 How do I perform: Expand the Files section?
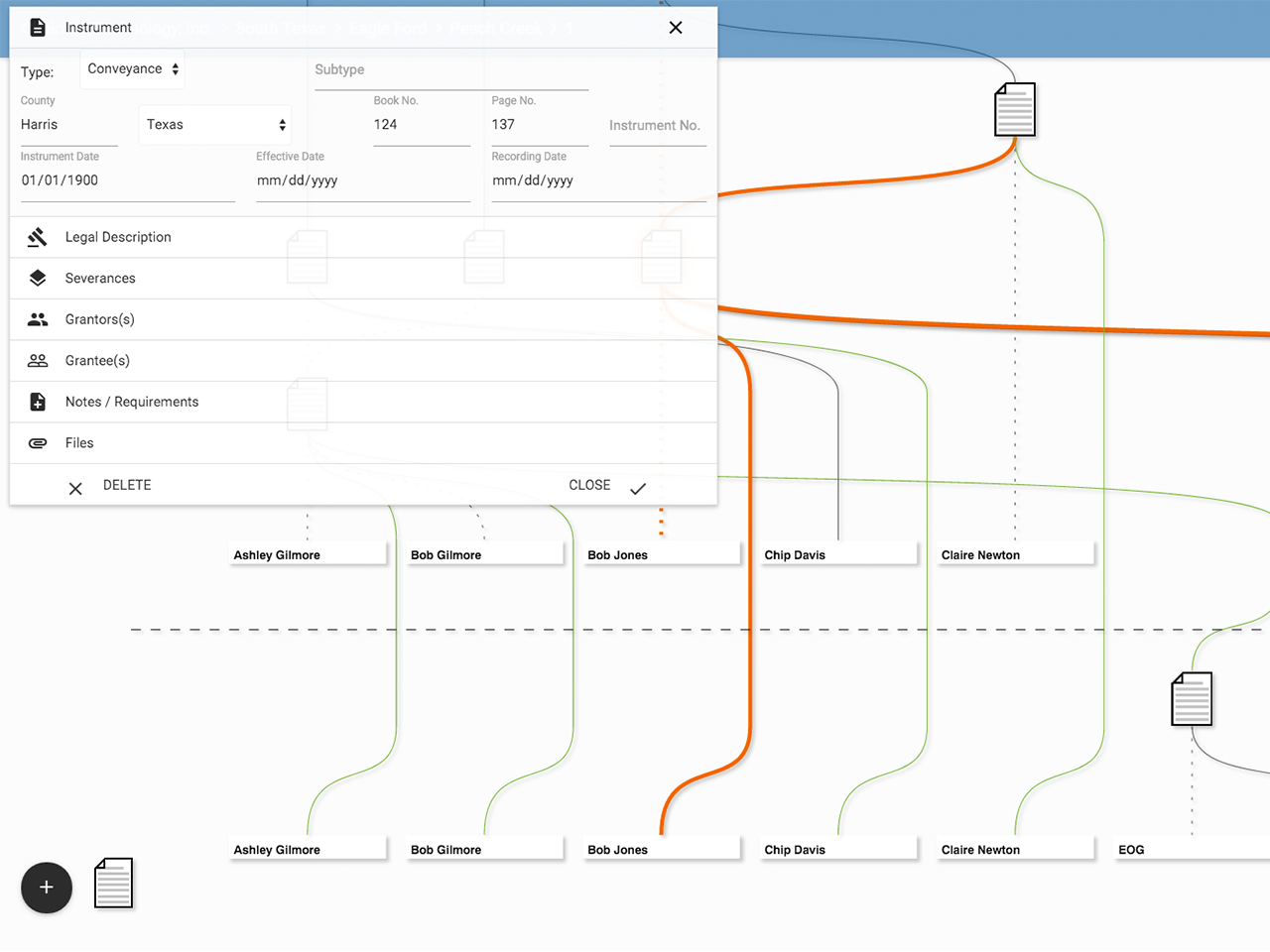tap(363, 443)
